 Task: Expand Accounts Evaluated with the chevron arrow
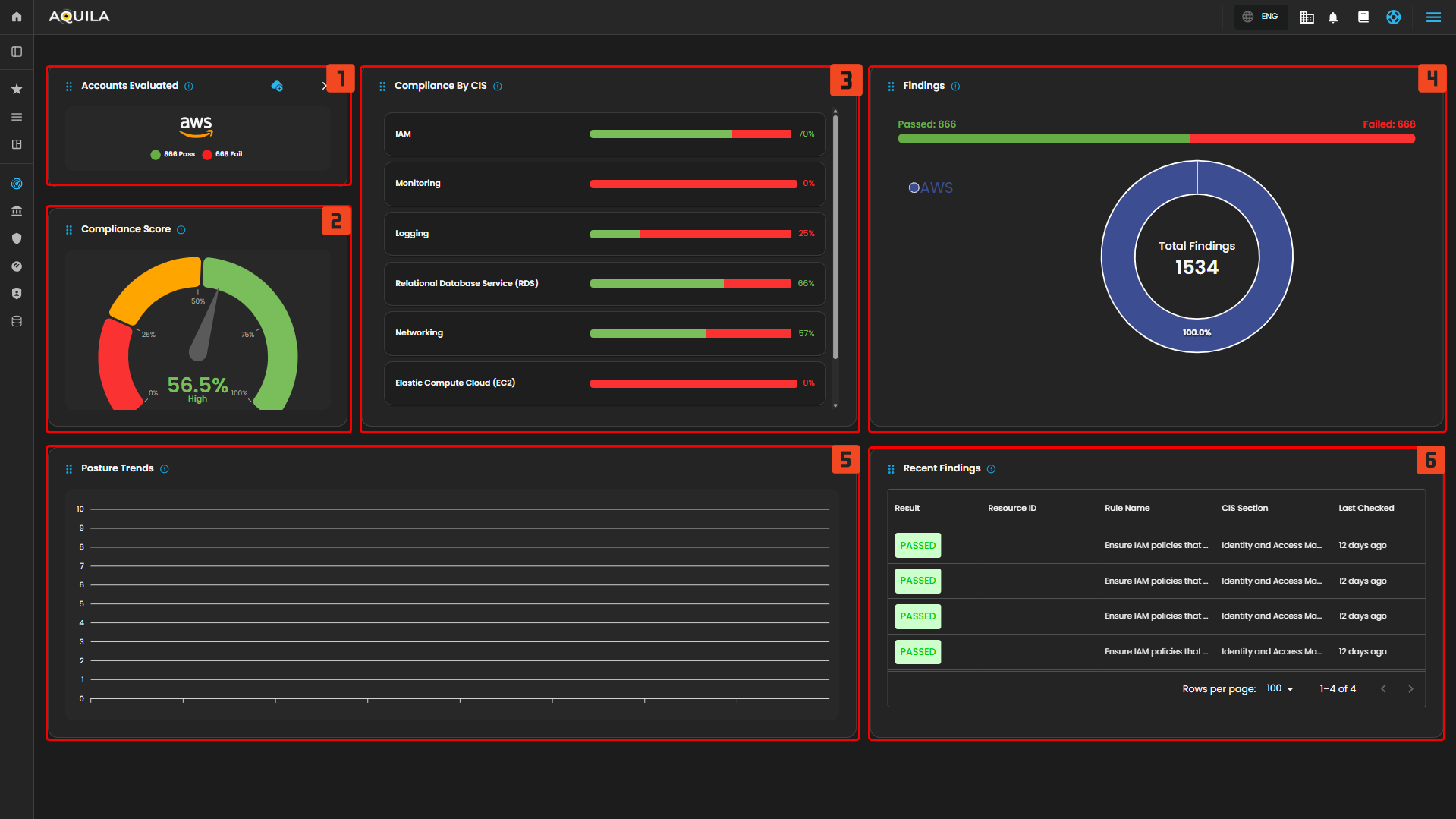(x=324, y=86)
